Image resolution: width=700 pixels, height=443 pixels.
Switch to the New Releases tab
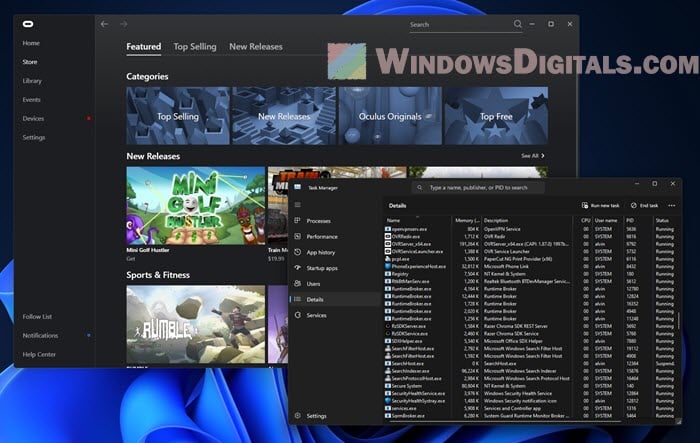tap(256, 46)
